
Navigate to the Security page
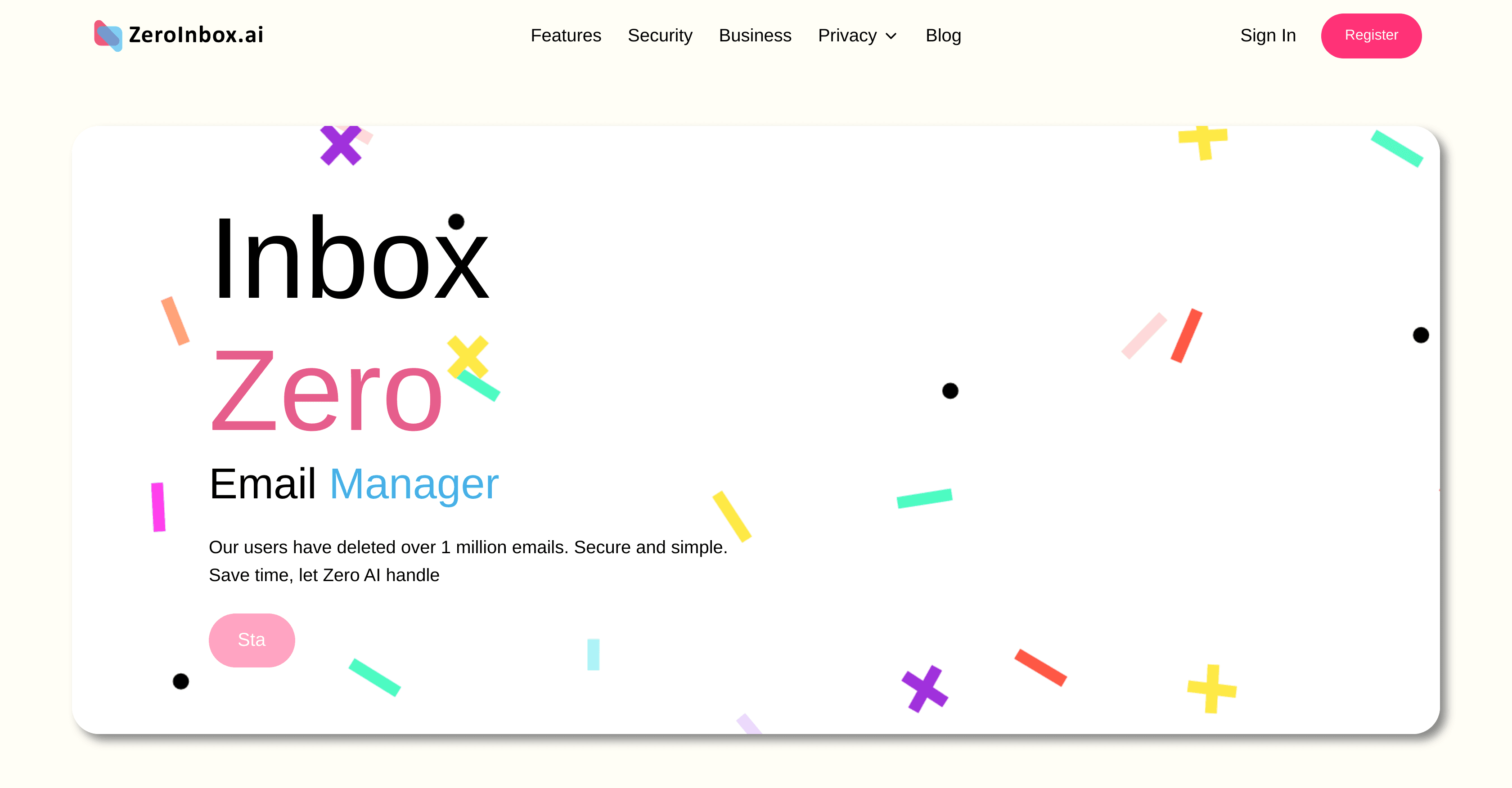tap(660, 36)
